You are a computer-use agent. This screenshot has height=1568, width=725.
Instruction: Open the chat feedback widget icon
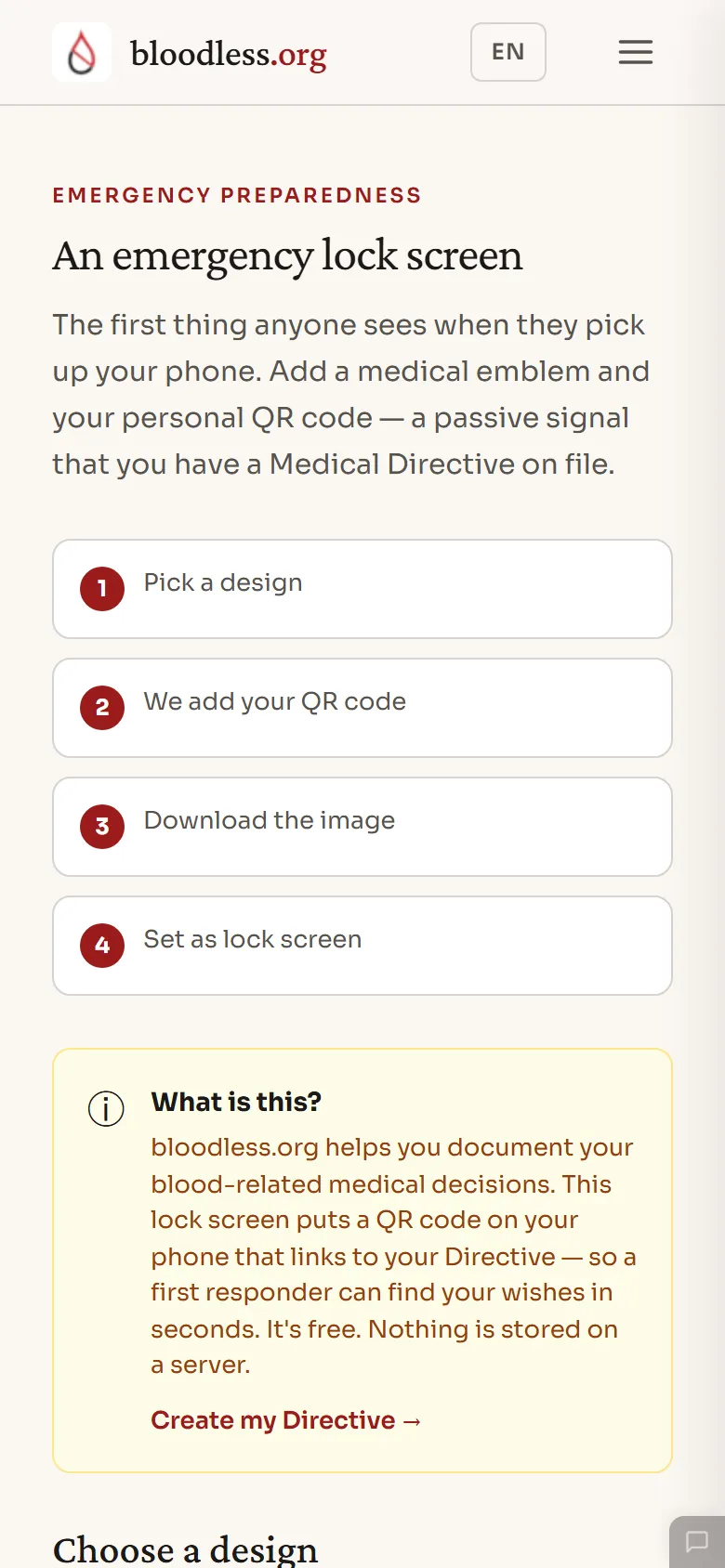pos(697,1542)
